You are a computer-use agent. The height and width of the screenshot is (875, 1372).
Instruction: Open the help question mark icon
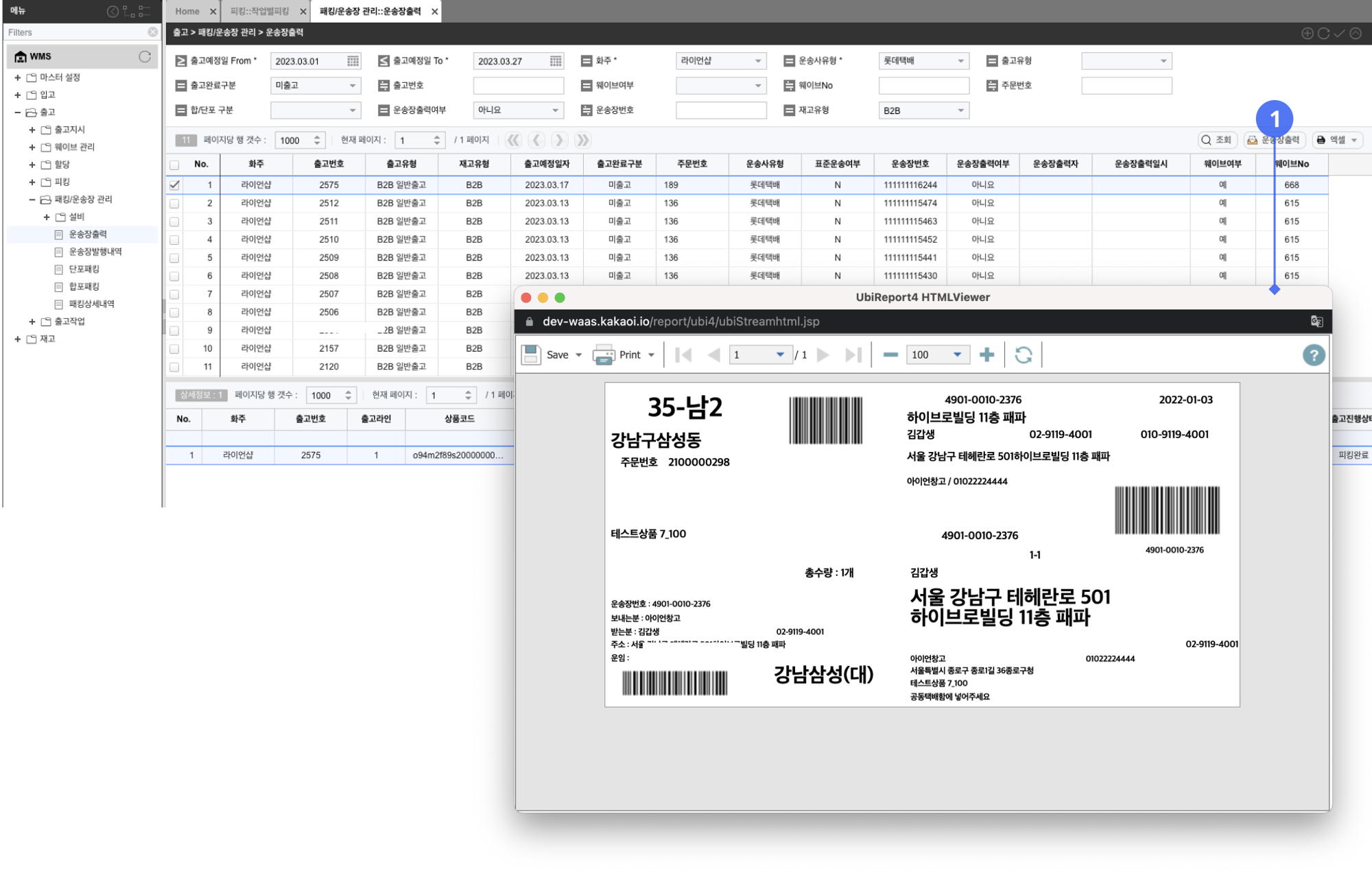(x=1313, y=355)
